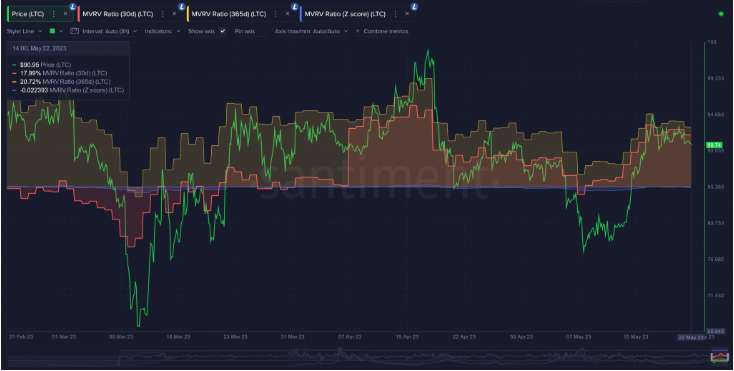Remove the MVRV Ratio (365d) metric

(287, 14)
